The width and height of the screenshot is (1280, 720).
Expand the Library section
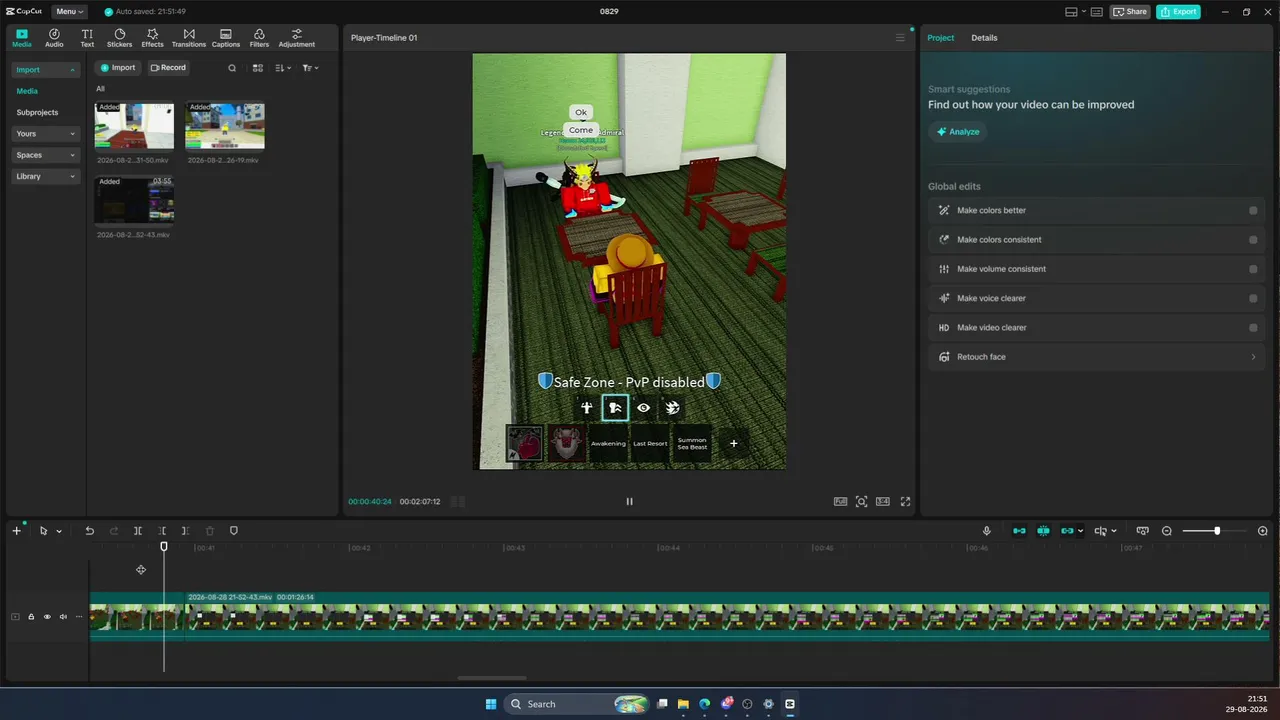tap(45, 176)
